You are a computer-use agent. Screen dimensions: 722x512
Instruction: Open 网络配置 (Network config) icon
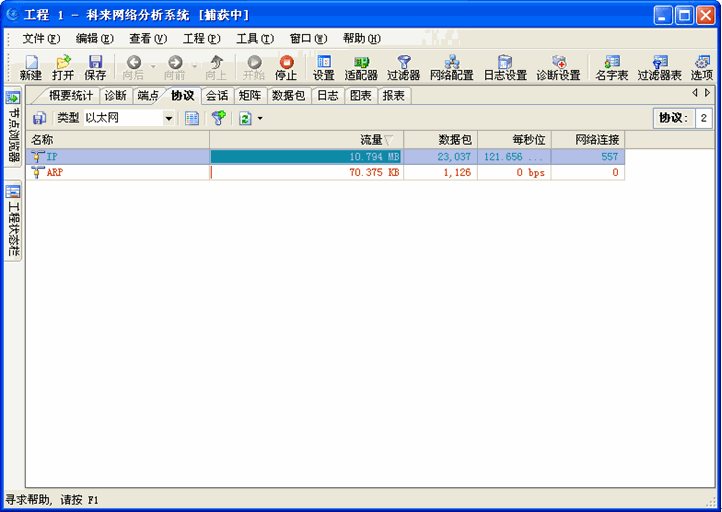(x=452, y=62)
